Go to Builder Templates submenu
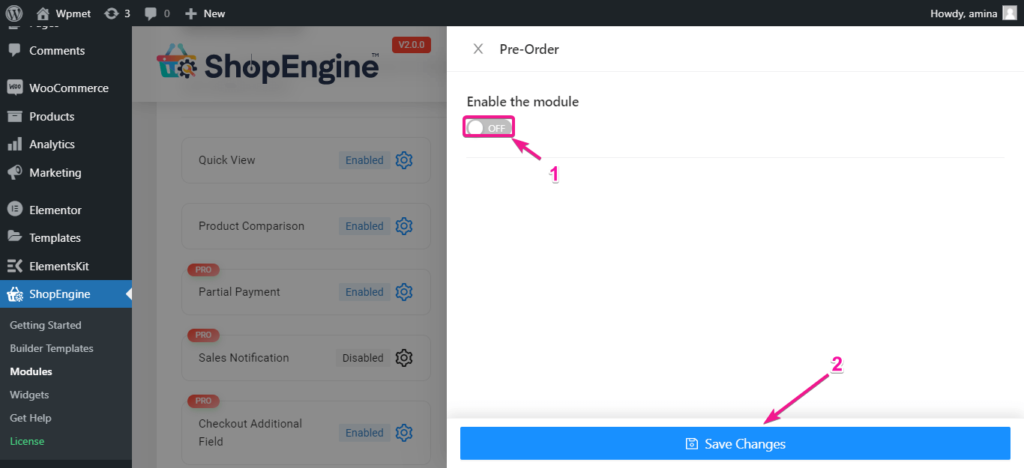The image size is (1024, 468). [51, 348]
